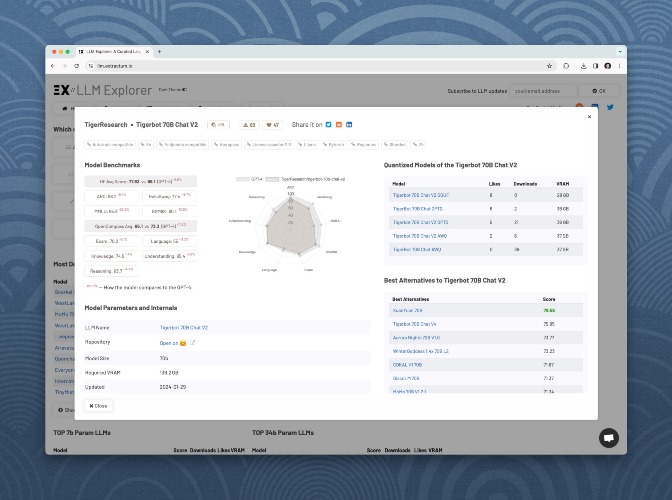Click the Llama tag

307,144
